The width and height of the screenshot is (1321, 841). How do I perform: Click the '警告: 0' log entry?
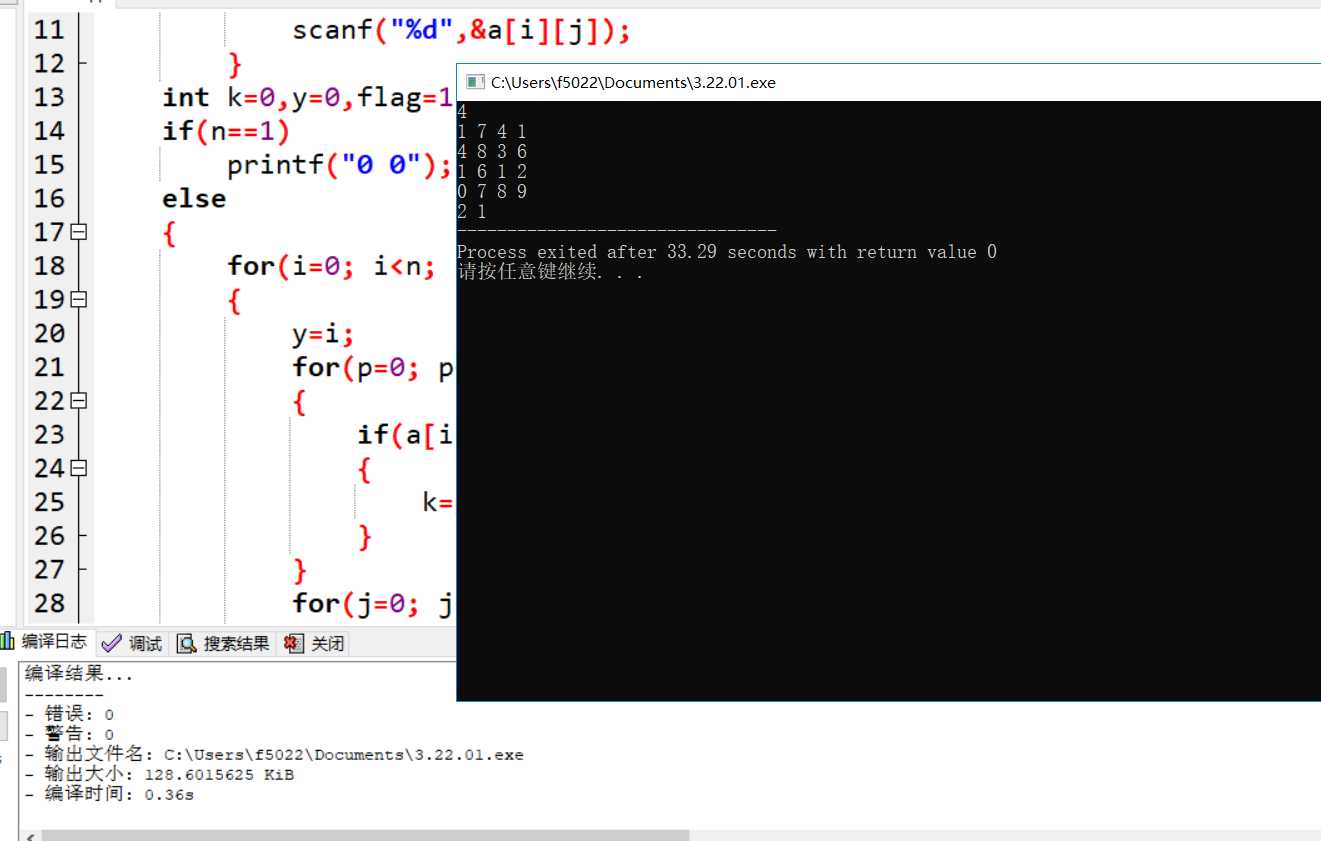tap(69, 734)
